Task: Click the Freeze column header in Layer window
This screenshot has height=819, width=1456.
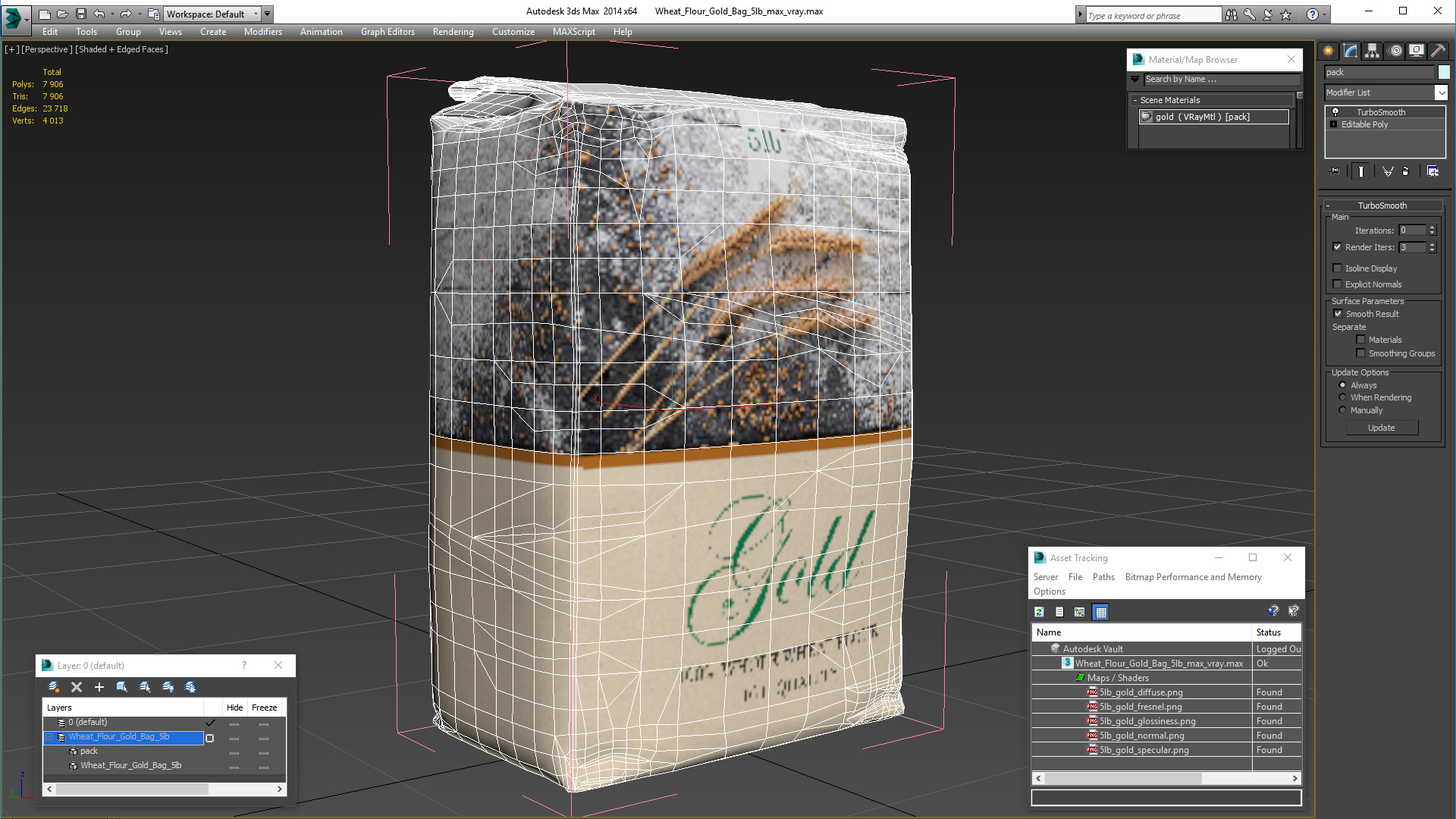Action: (x=265, y=708)
